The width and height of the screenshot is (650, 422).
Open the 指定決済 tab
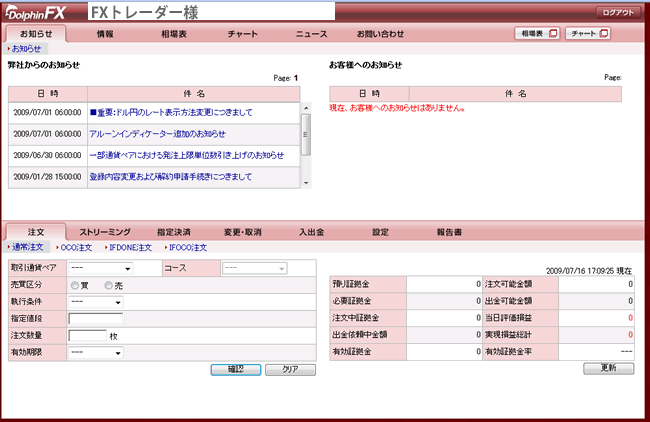[174, 232]
